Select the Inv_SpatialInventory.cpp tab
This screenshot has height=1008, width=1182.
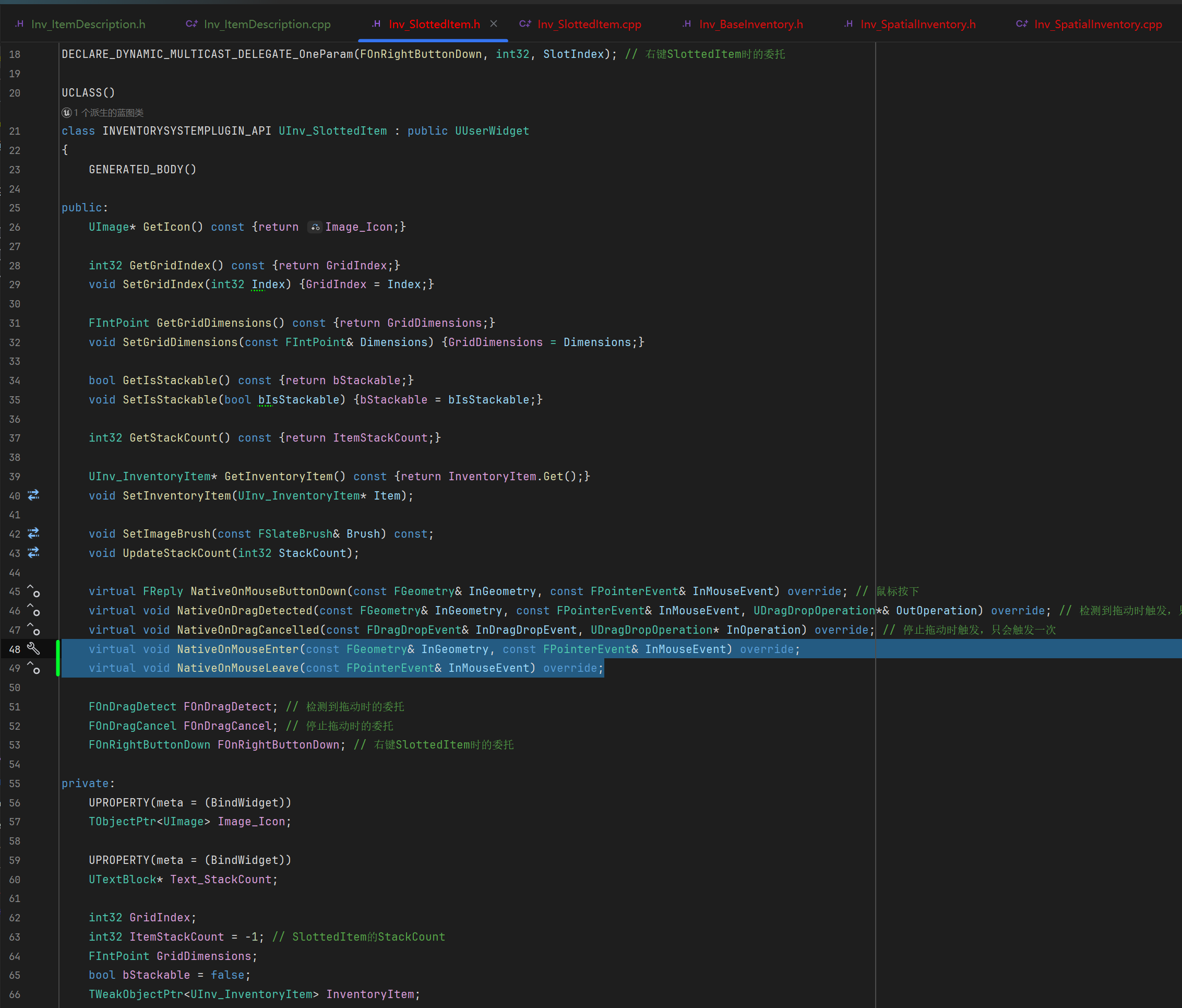1097,24
